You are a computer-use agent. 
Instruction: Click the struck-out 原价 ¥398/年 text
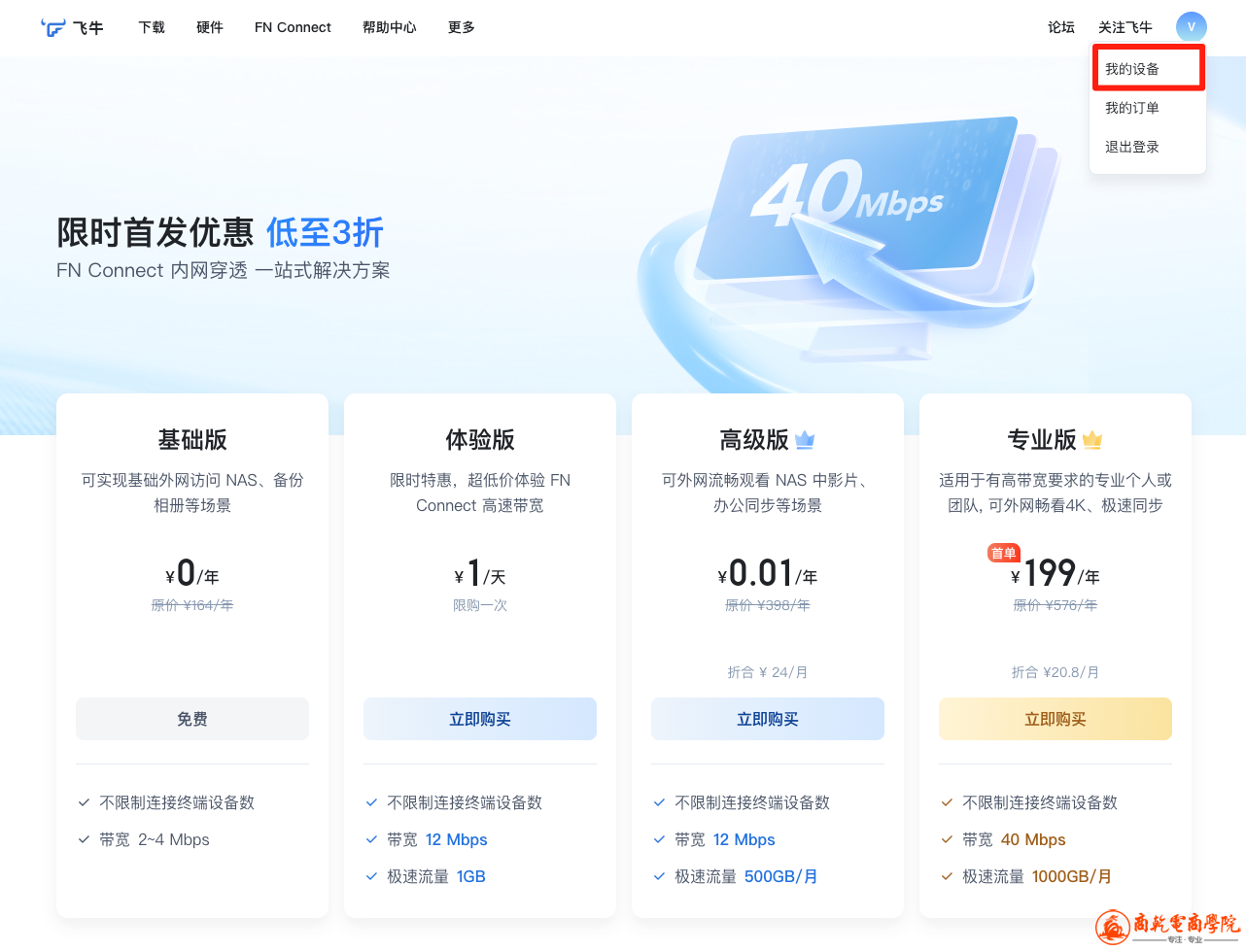click(x=768, y=605)
